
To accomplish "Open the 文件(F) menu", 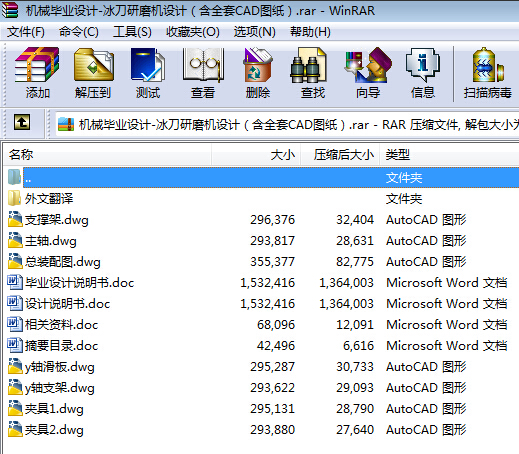I will tap(26, 32).
